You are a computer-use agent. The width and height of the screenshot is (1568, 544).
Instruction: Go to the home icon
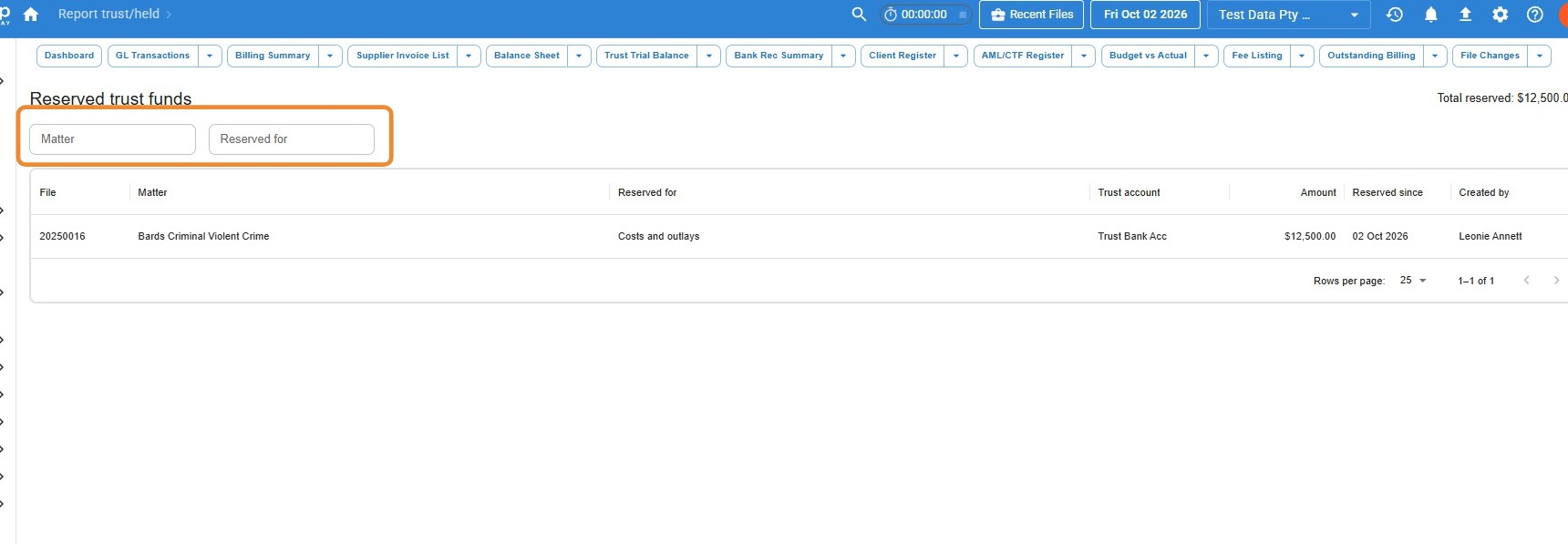(x=31, y=15)
